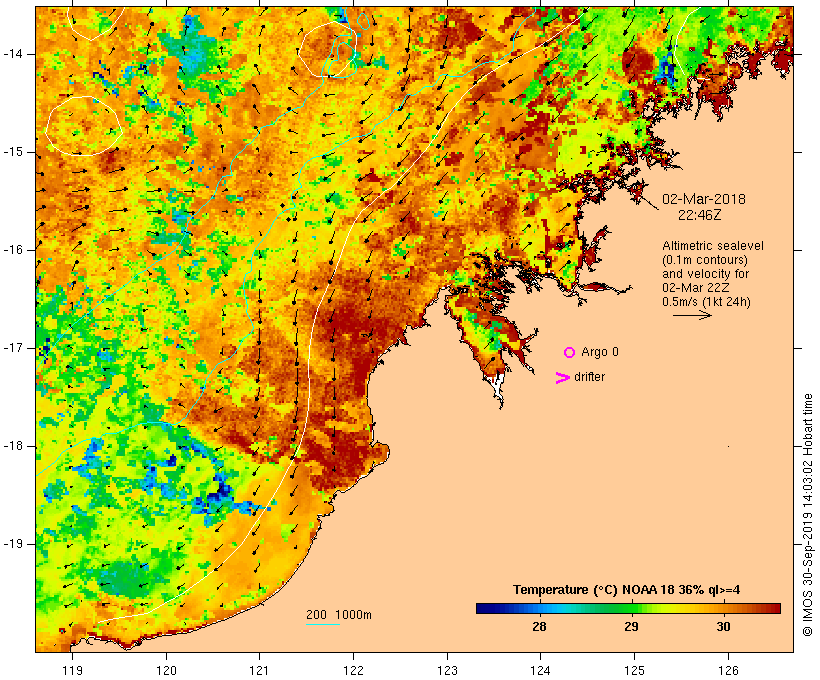This screenshot has height=680, width=820.
Task: Click the white sea-level contour circle near -15
Action: pyautogui.click(x=84, y=126)
